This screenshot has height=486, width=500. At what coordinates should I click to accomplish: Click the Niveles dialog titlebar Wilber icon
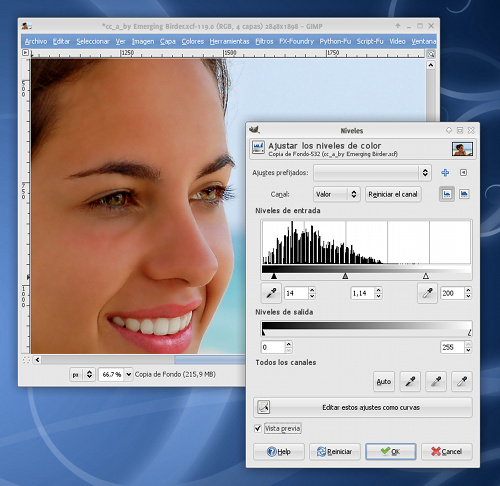[255, 129]
